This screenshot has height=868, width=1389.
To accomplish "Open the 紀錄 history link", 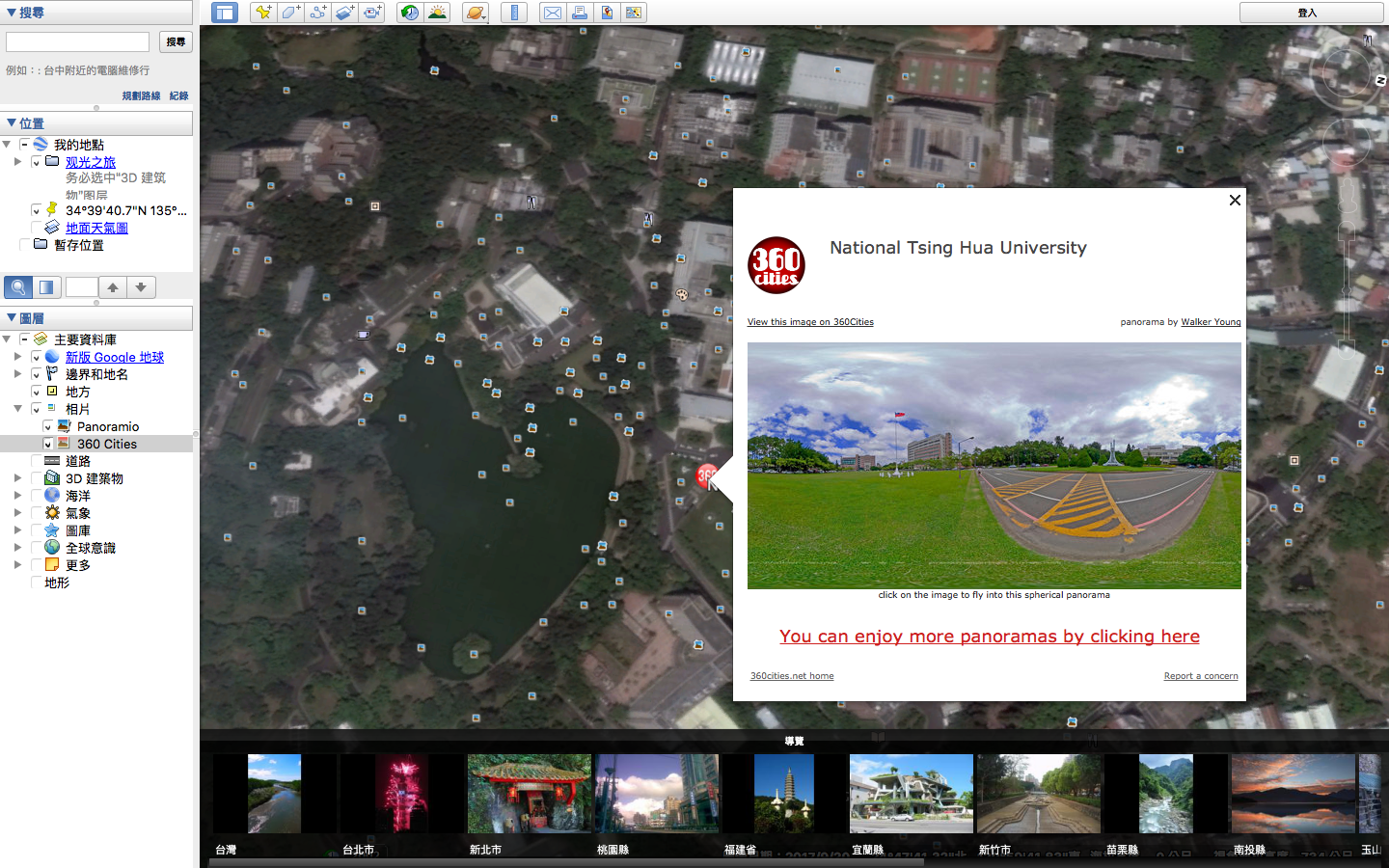I will point(178,95).
